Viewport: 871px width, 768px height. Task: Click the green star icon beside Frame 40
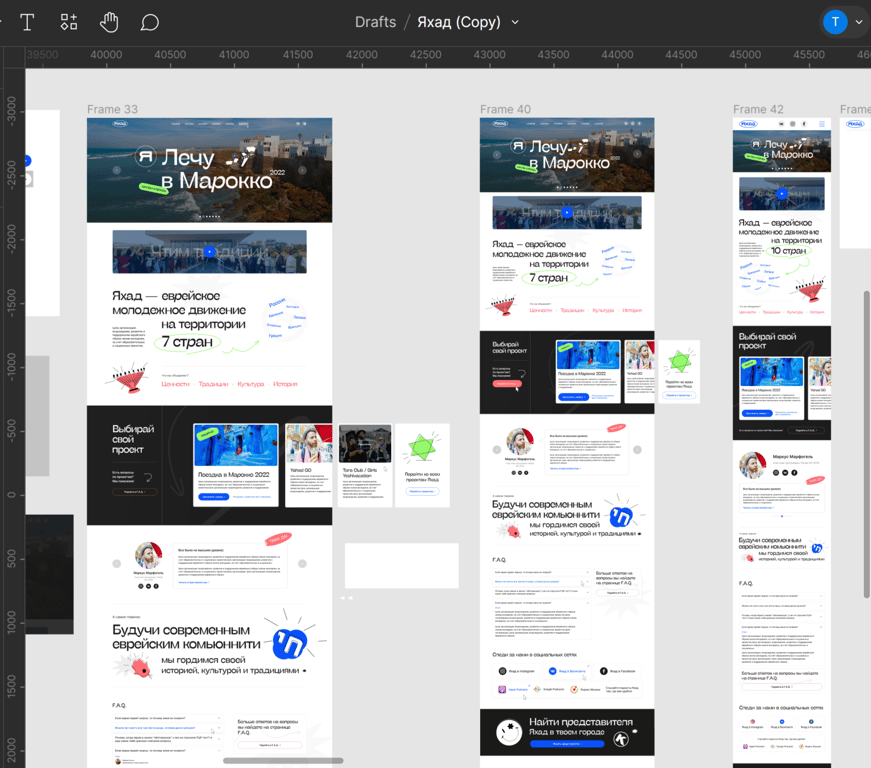679,361
